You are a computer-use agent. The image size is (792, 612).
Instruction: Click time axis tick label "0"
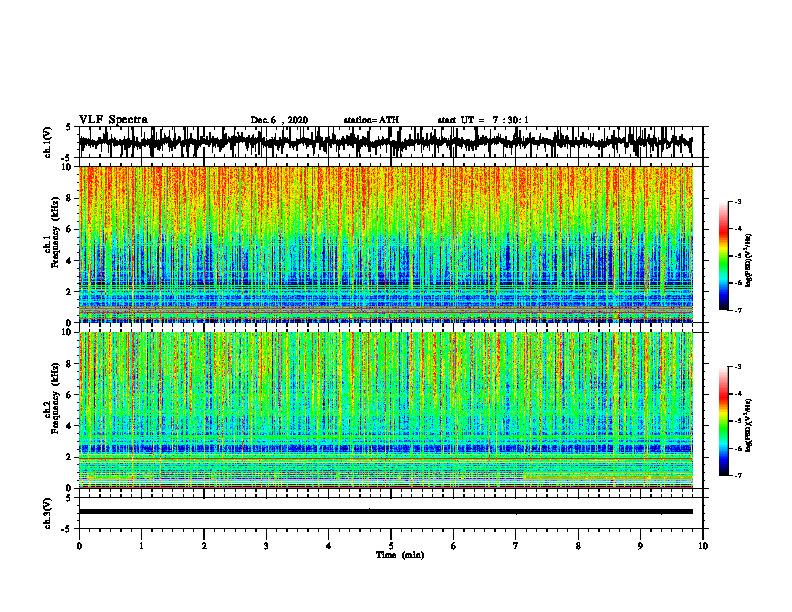coord(79,546)
